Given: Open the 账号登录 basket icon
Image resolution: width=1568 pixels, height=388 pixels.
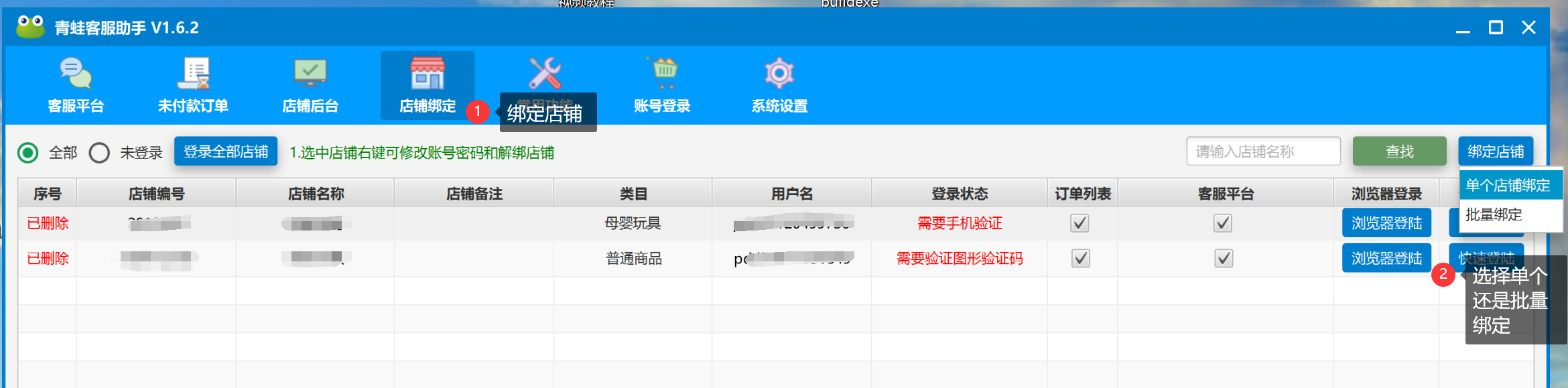Looking at the screenshot, I should 663,73.
